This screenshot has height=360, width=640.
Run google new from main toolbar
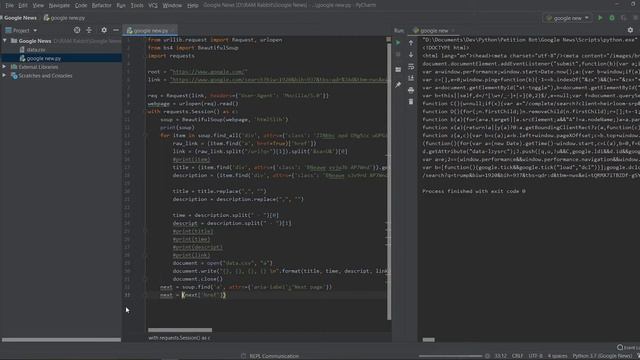point(600,18)
